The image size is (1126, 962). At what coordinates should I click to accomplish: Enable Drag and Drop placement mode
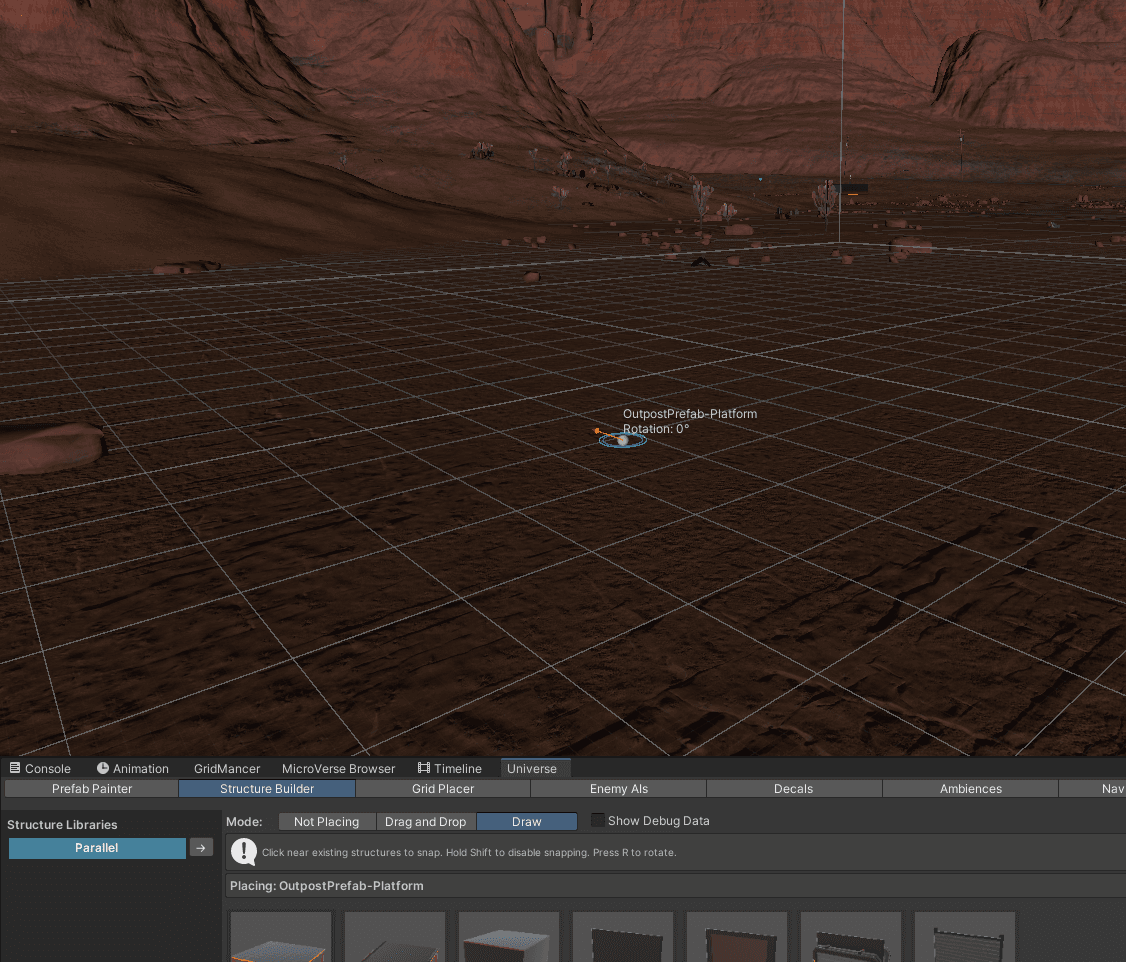(x=426, y=821)
